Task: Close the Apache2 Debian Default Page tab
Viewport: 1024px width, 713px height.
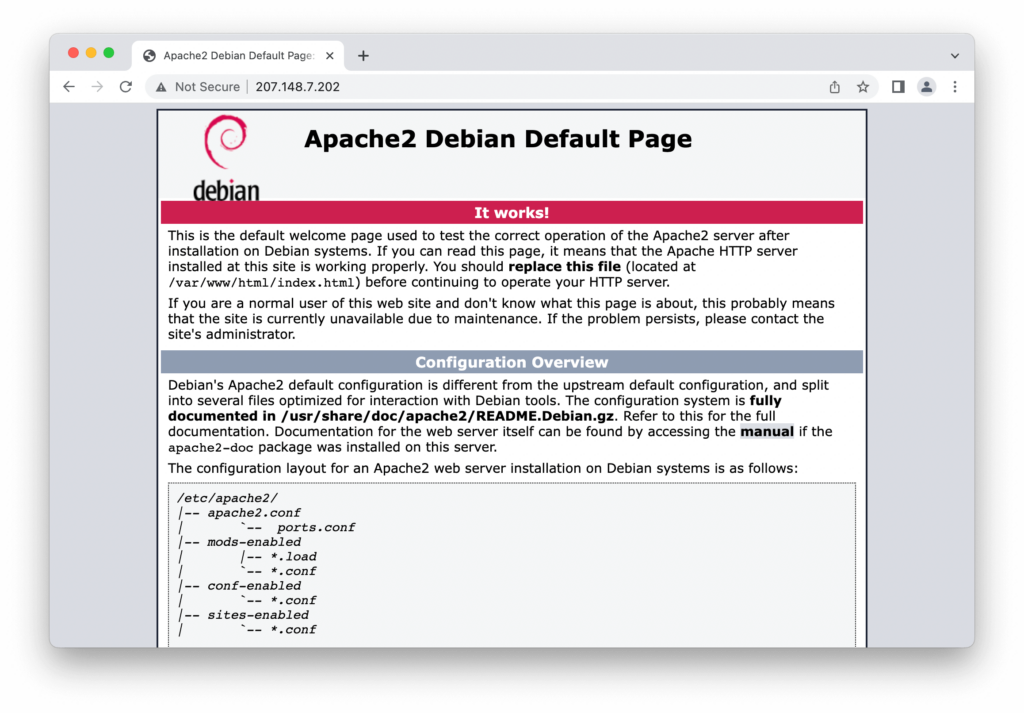Action: [330, 56]
